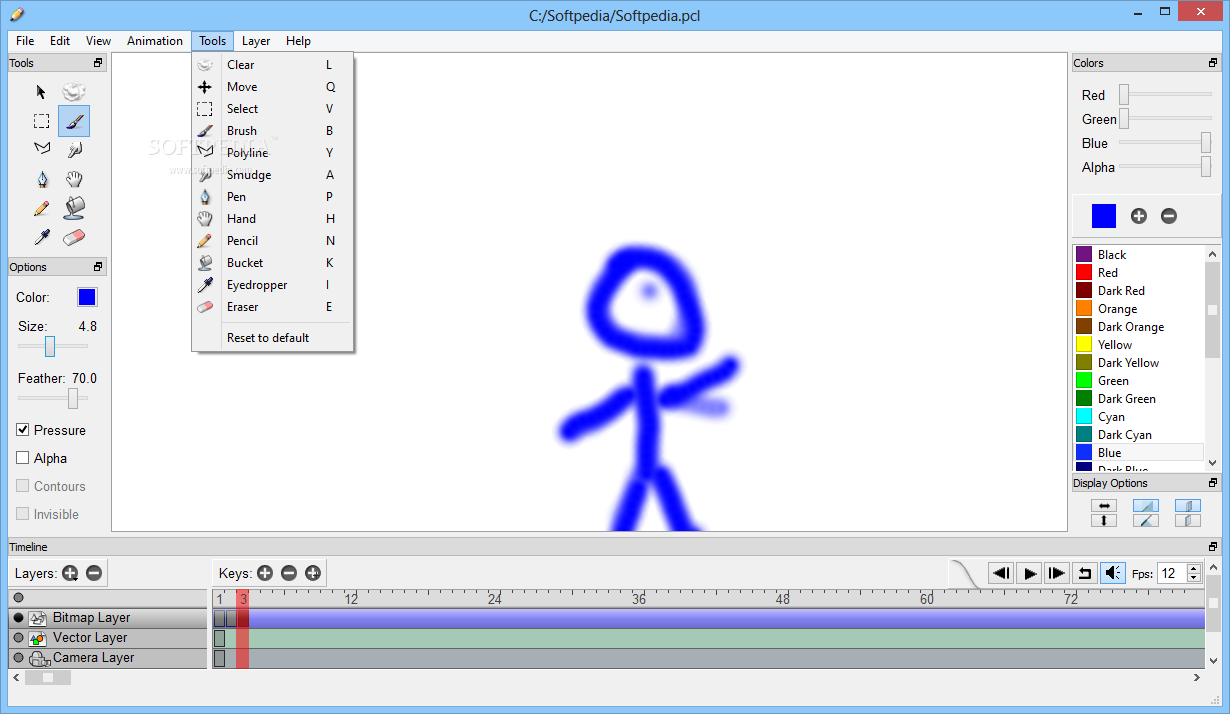Add a color with the plus icon
The width and height of the screenshot is (1230, 714).
point(1138,216)
